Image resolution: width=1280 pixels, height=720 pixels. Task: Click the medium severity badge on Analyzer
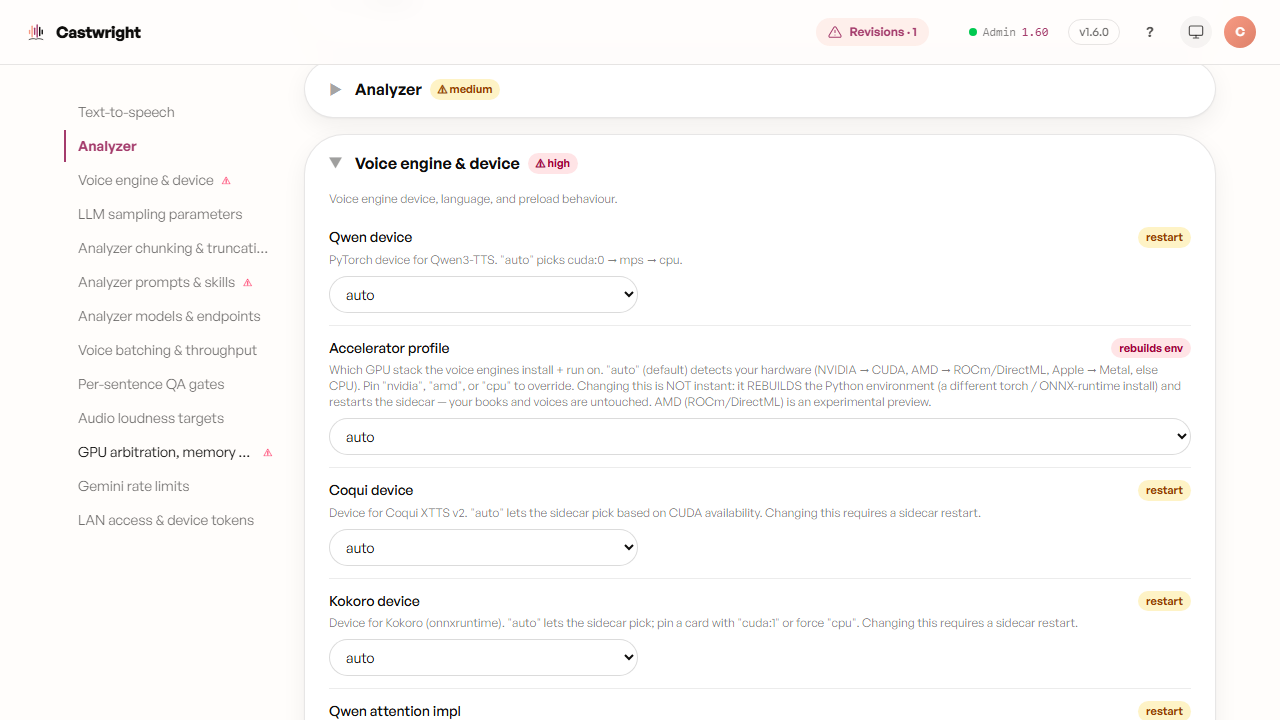coord(465,89)
